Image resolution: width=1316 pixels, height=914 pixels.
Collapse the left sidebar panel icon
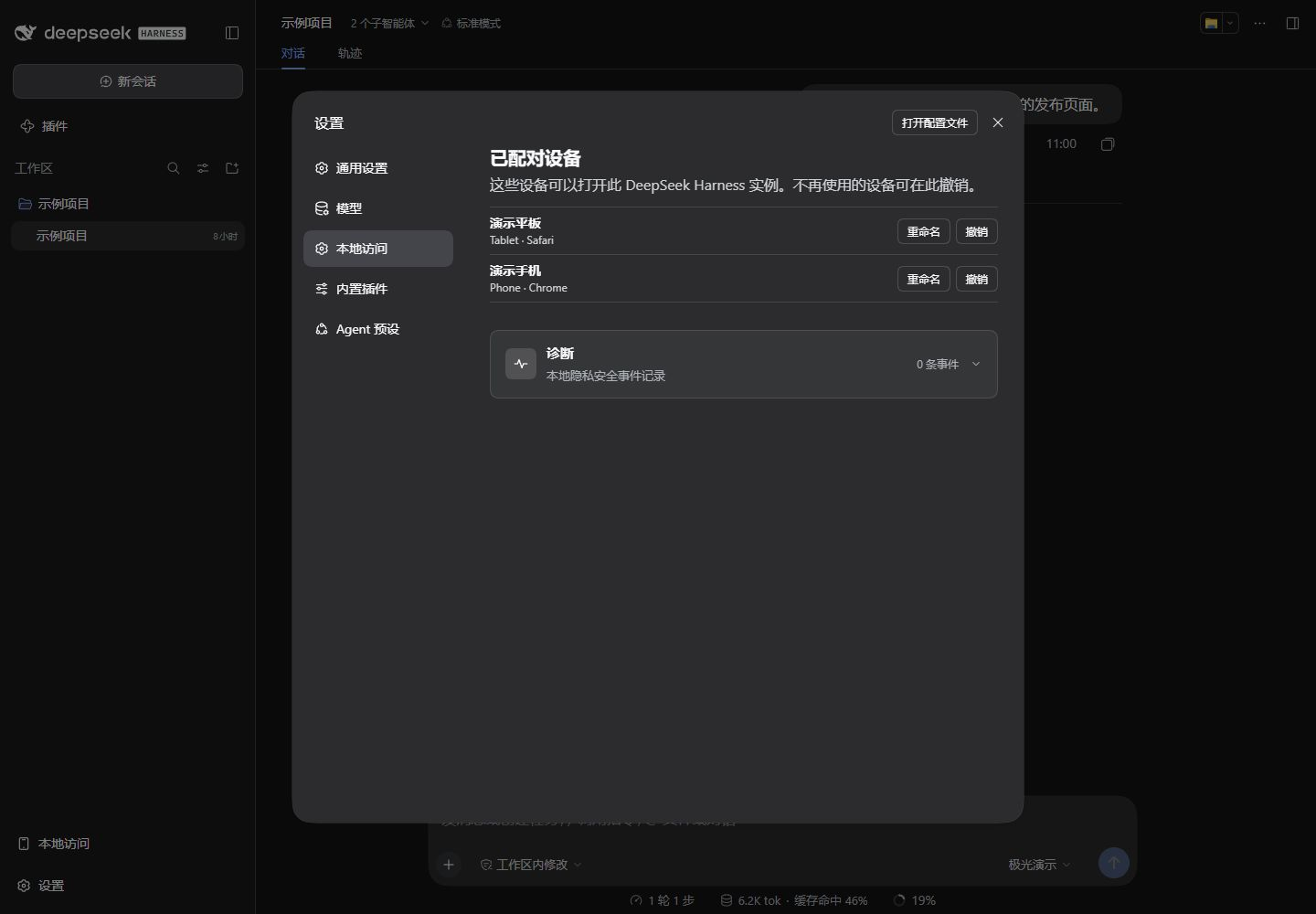point(232,33)
